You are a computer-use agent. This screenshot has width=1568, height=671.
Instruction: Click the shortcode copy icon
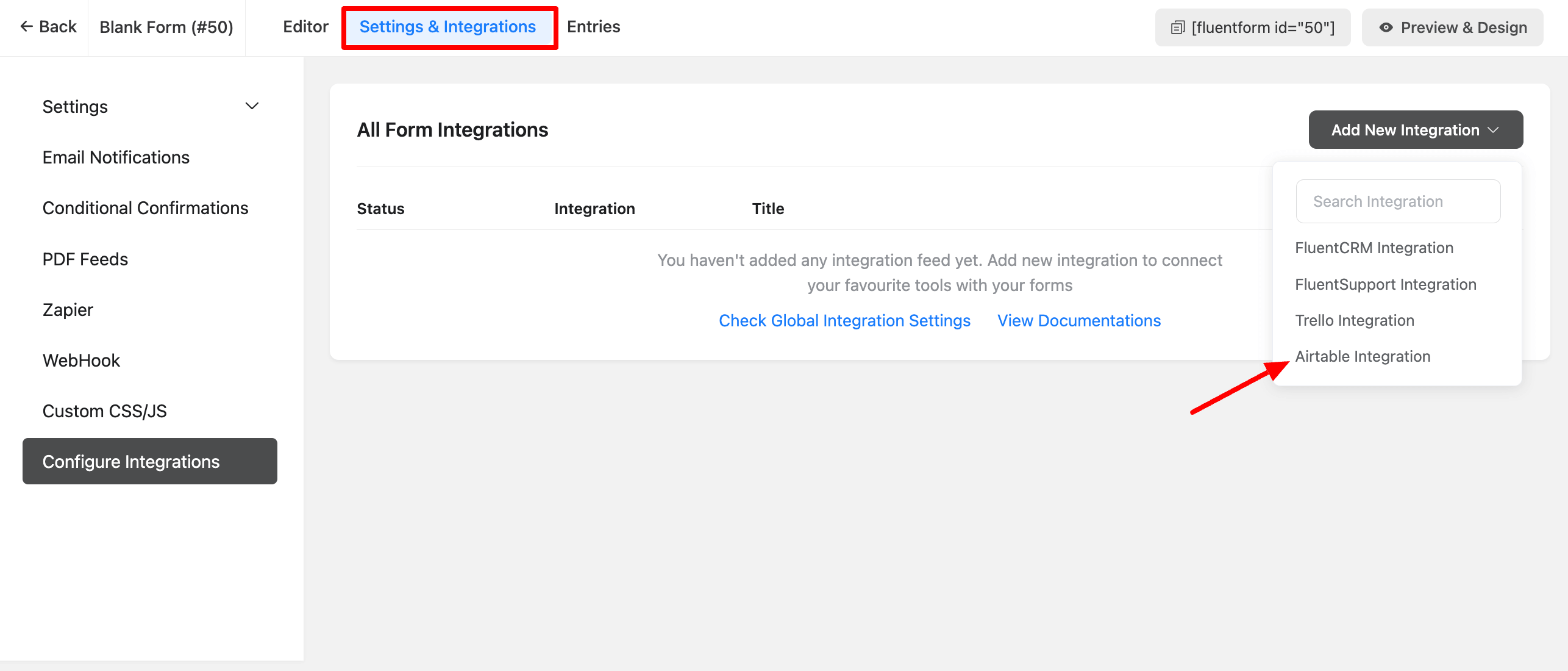1177,27
